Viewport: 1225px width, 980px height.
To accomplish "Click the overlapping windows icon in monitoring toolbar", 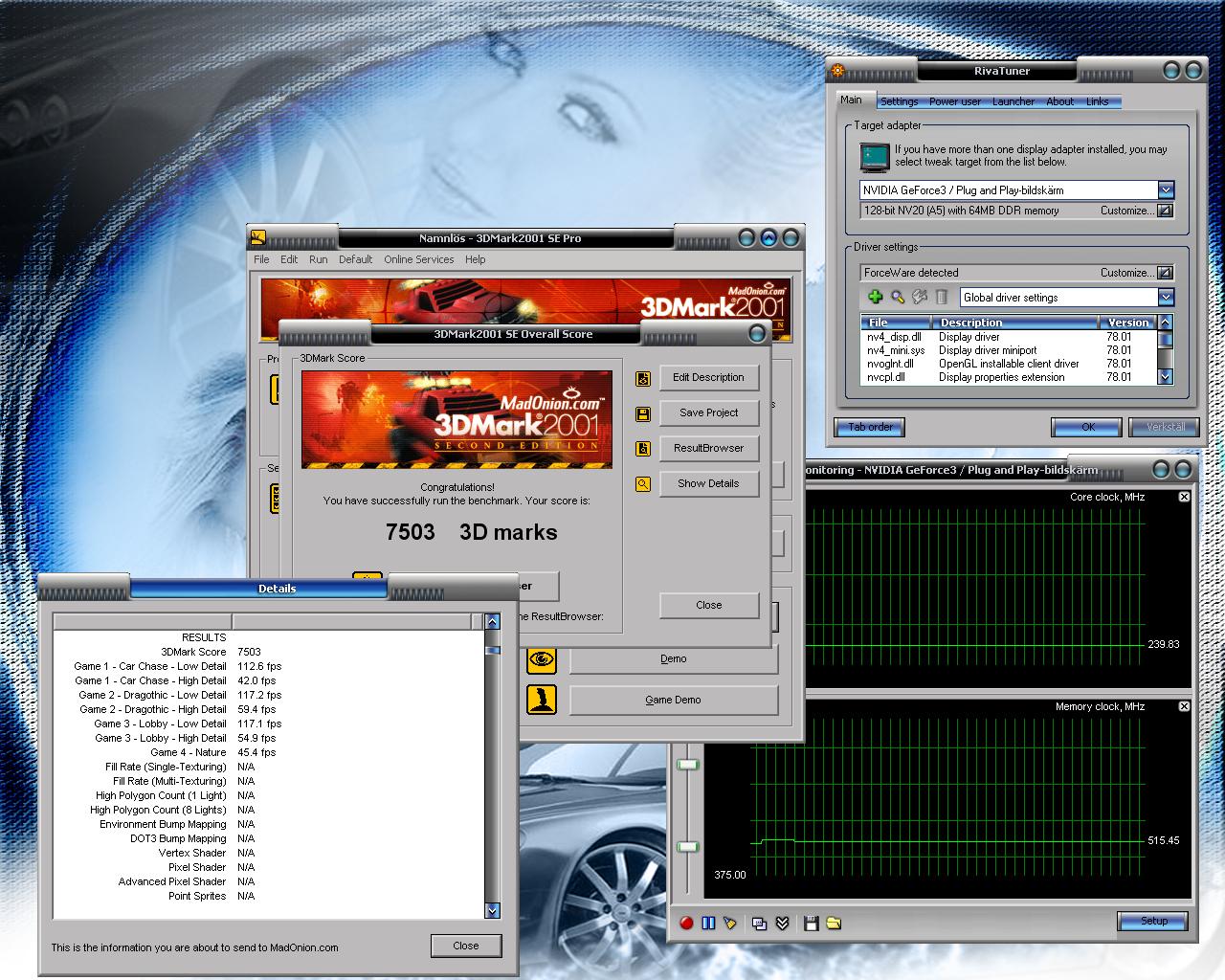I will [760, 924].
